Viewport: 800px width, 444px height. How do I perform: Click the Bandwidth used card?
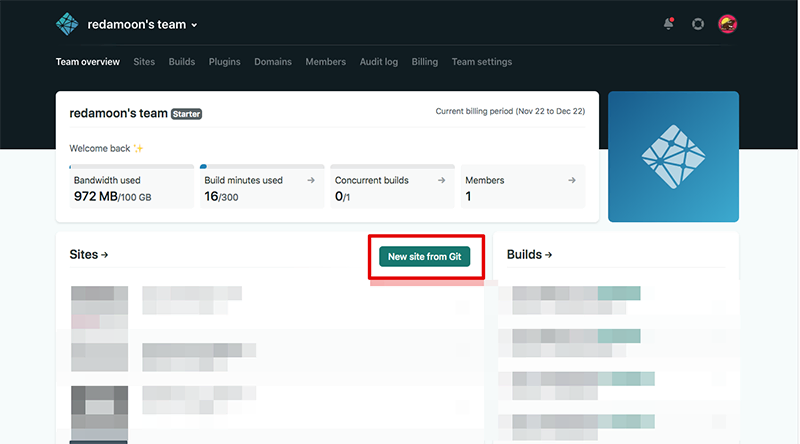[132, 187]
